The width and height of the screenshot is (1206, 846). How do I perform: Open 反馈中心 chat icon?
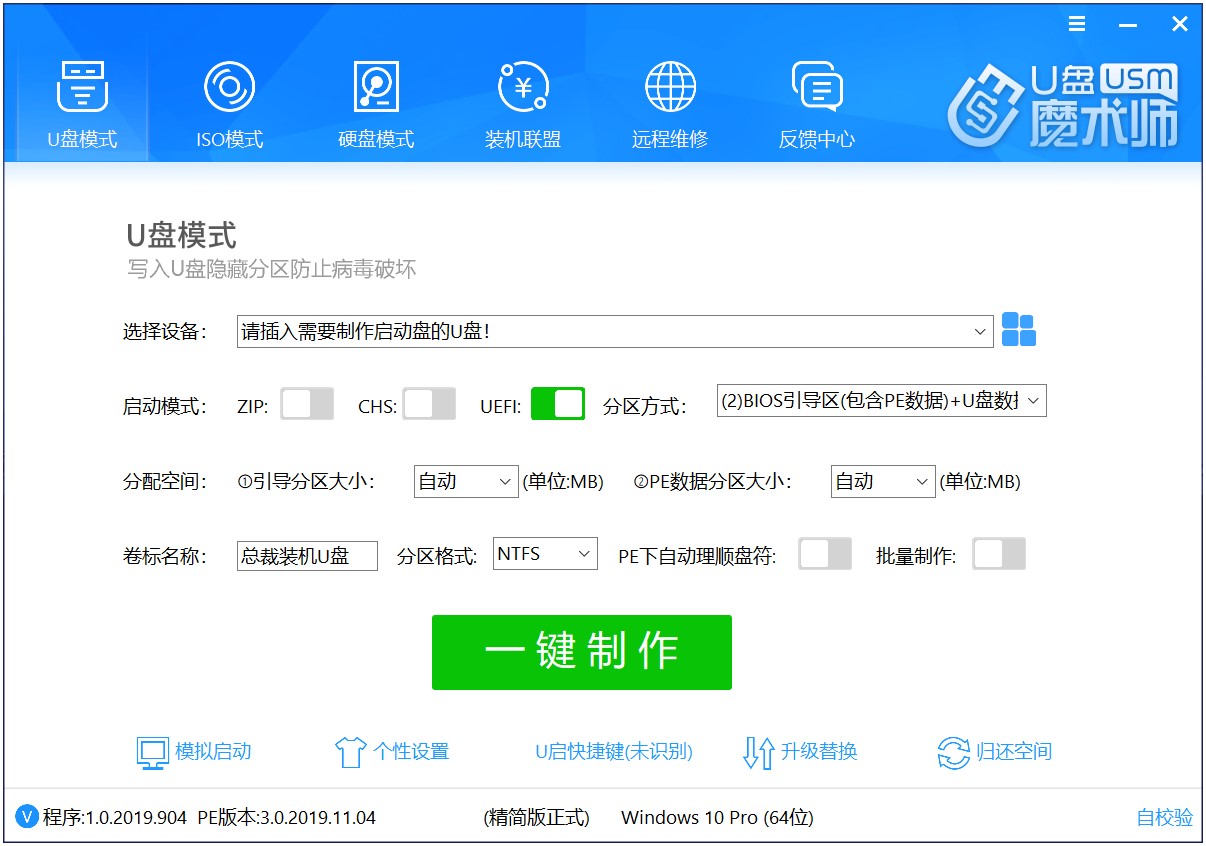tap(816, 88)
